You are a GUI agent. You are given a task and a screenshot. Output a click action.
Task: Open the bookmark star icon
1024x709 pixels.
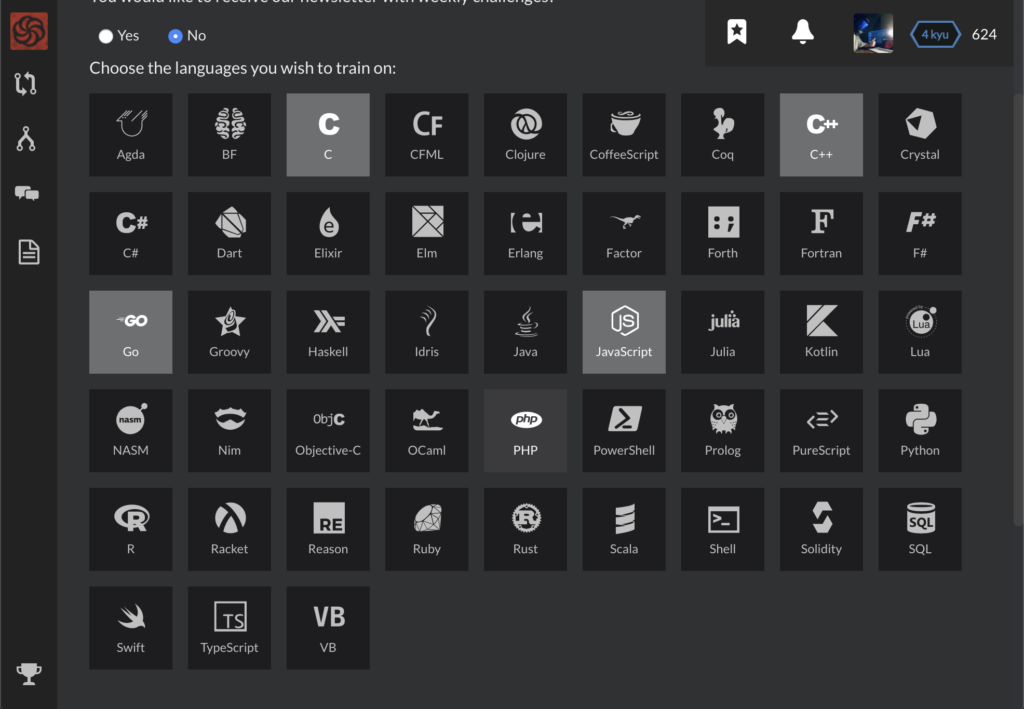(x=737, y=31)
